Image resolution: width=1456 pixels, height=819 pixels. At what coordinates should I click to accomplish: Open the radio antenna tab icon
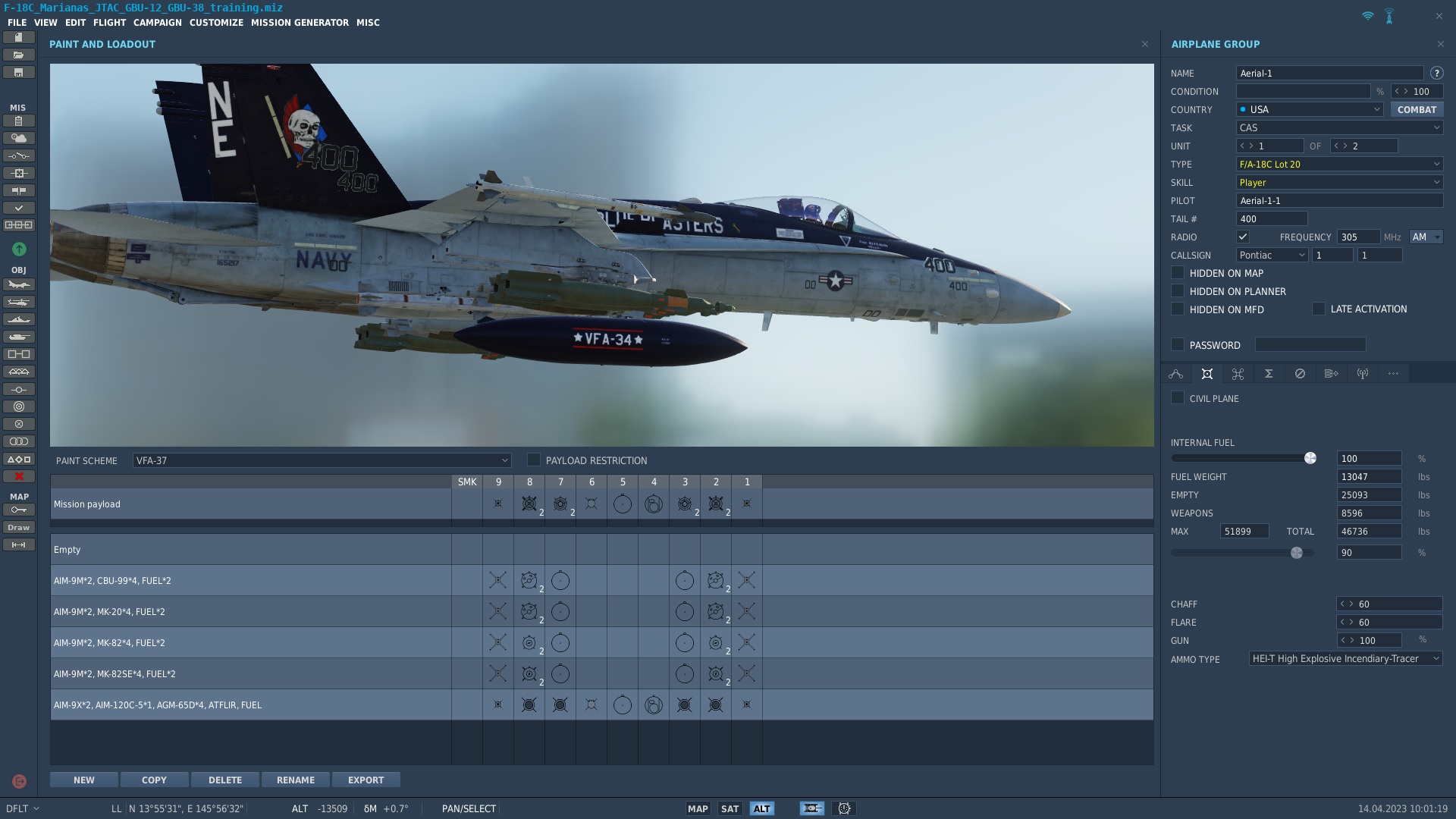(x=1363, y=374)
